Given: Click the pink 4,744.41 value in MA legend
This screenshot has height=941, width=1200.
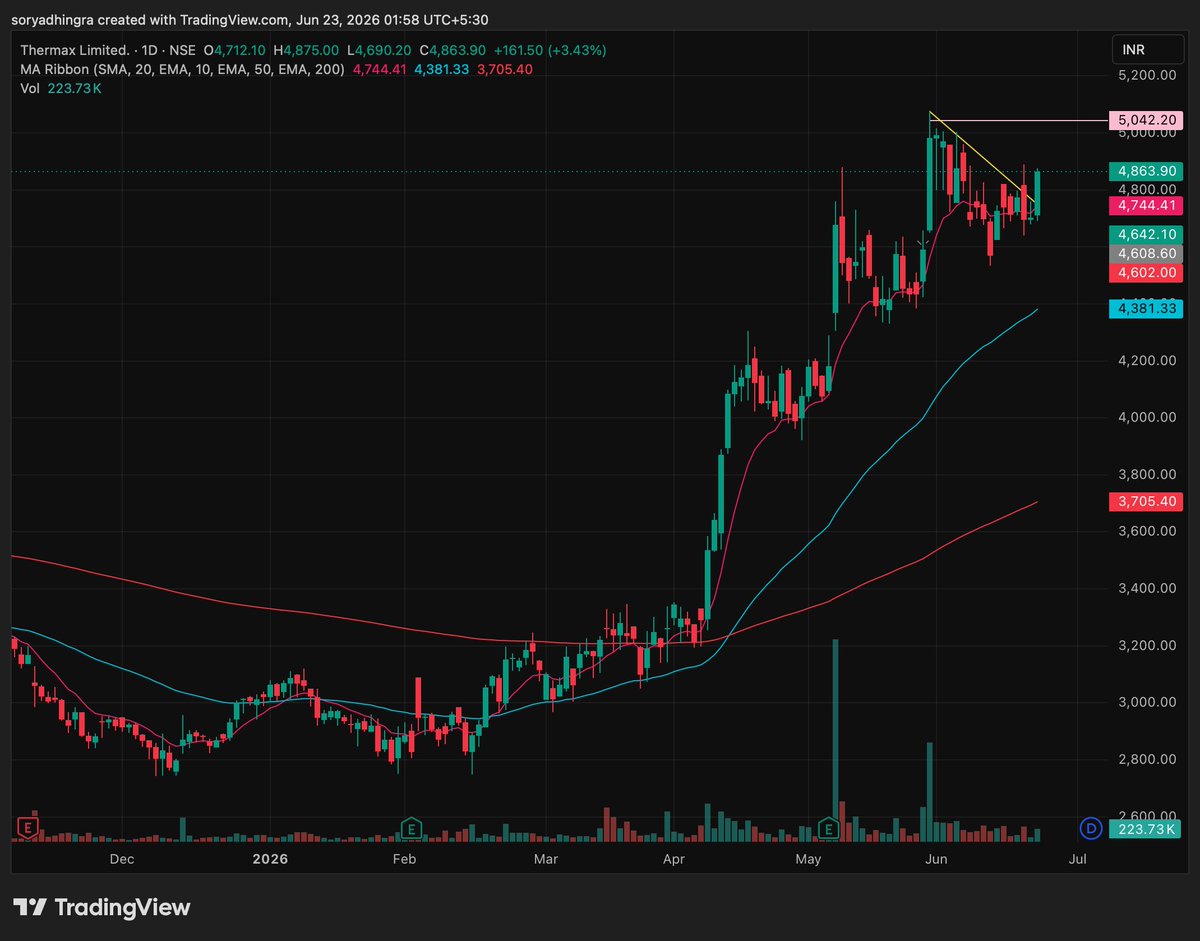Looking at the screenshot, I should [x=379, y=69].
